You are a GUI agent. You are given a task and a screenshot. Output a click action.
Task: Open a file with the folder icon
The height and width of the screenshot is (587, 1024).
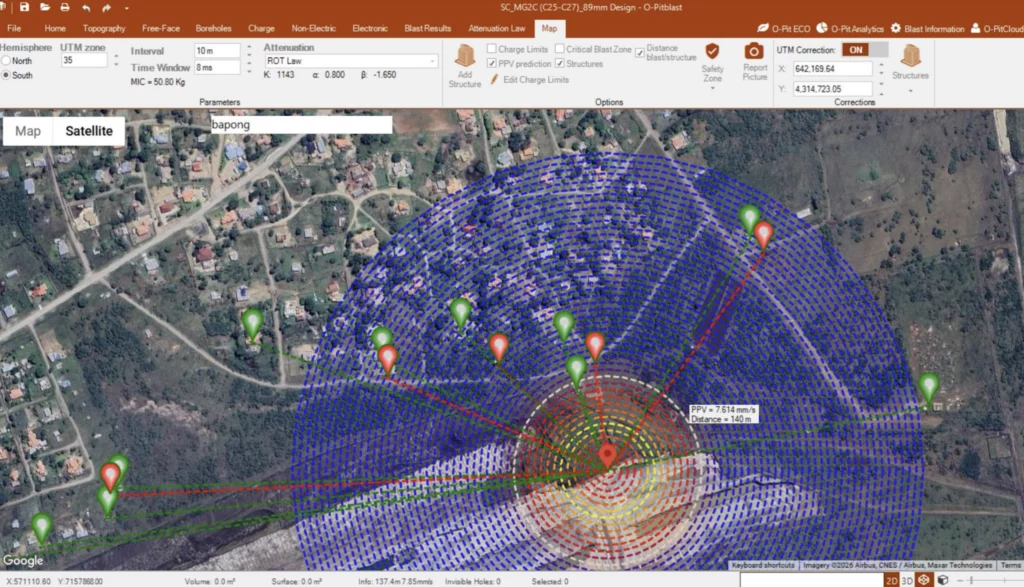(45, 7)
